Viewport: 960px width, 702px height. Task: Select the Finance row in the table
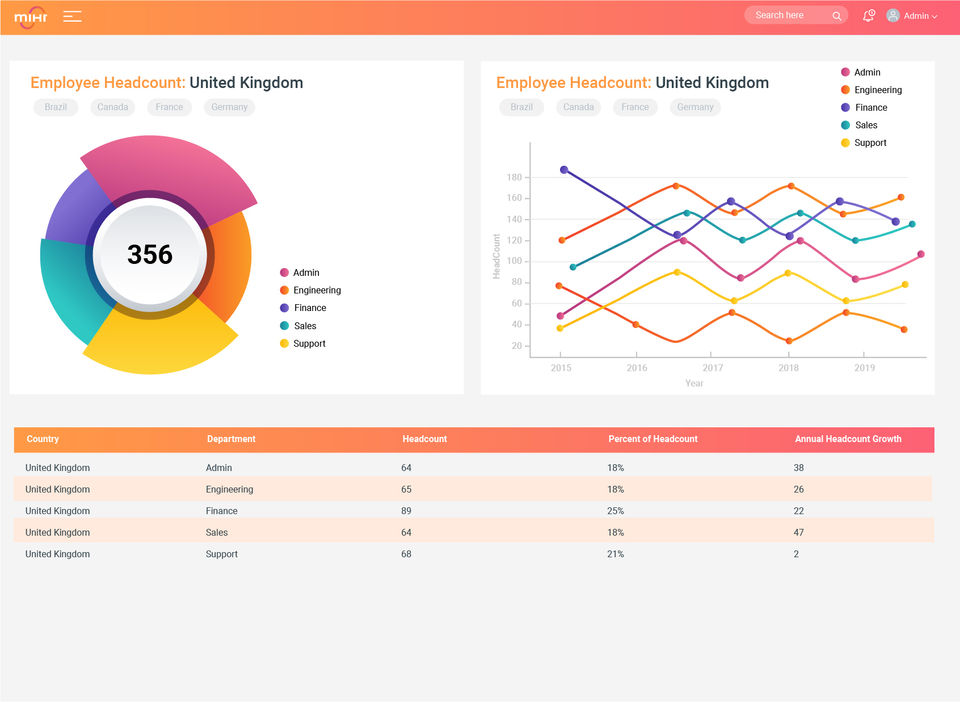474,511
